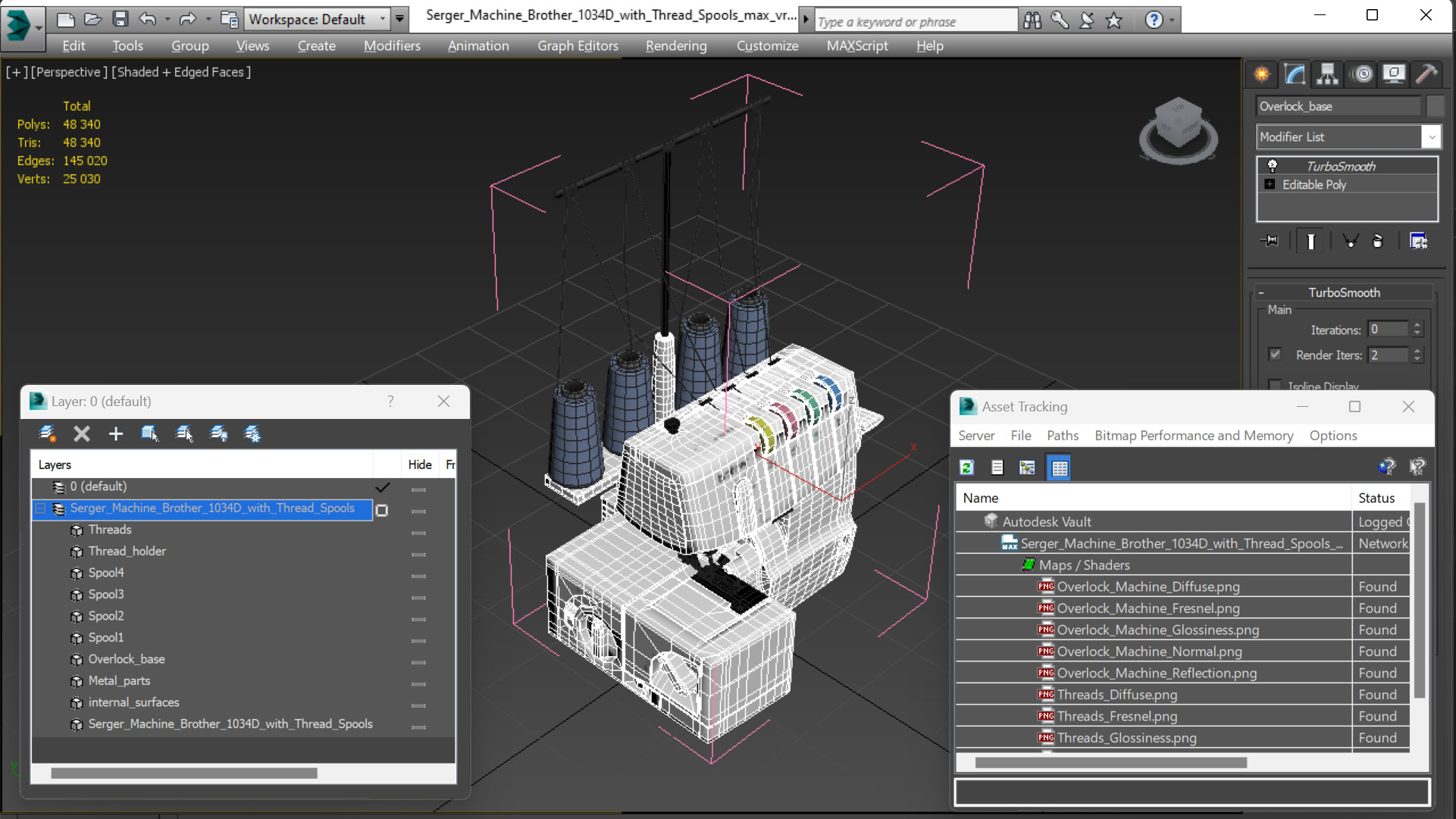Open the Modifiers menu
1456x819 pixels.
pyautogui.click(x=392, y=45)
